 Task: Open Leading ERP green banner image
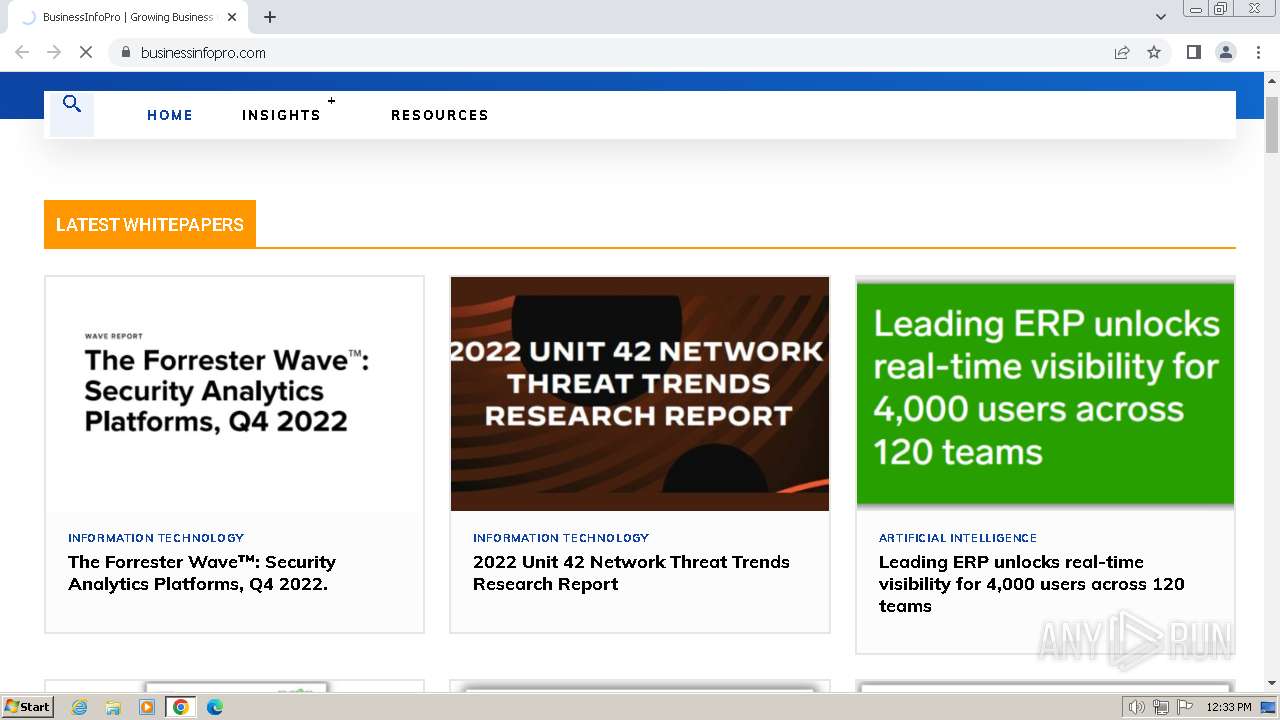pyautogui.click(x=1045, y=394)
